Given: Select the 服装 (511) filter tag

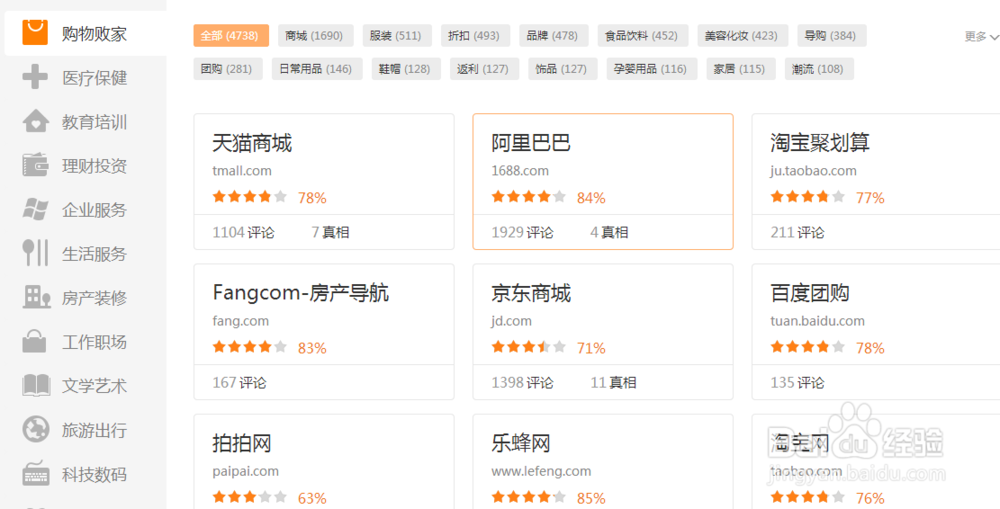Looking at the screenshot, I should click(x=397, y=36).
